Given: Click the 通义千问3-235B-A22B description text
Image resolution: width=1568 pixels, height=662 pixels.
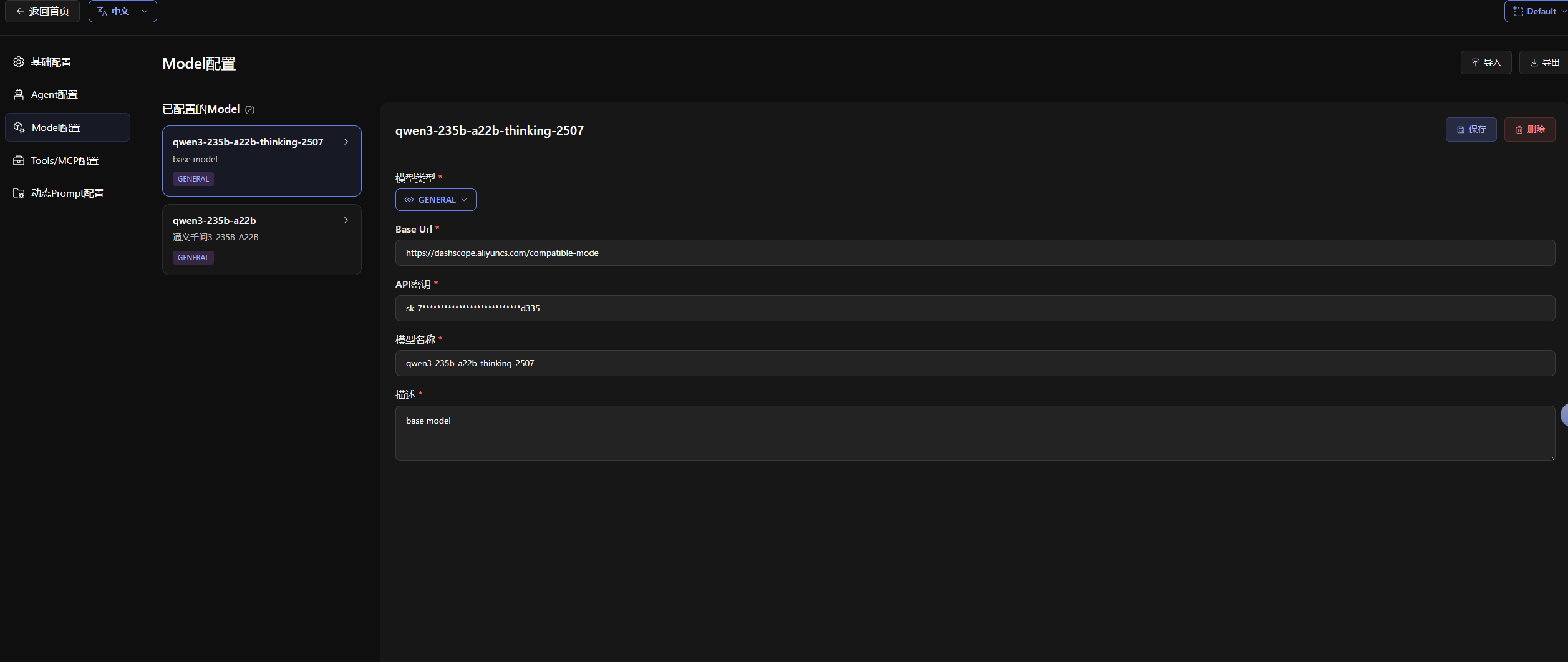Looking at the screenshot, I should pos(215,237).
